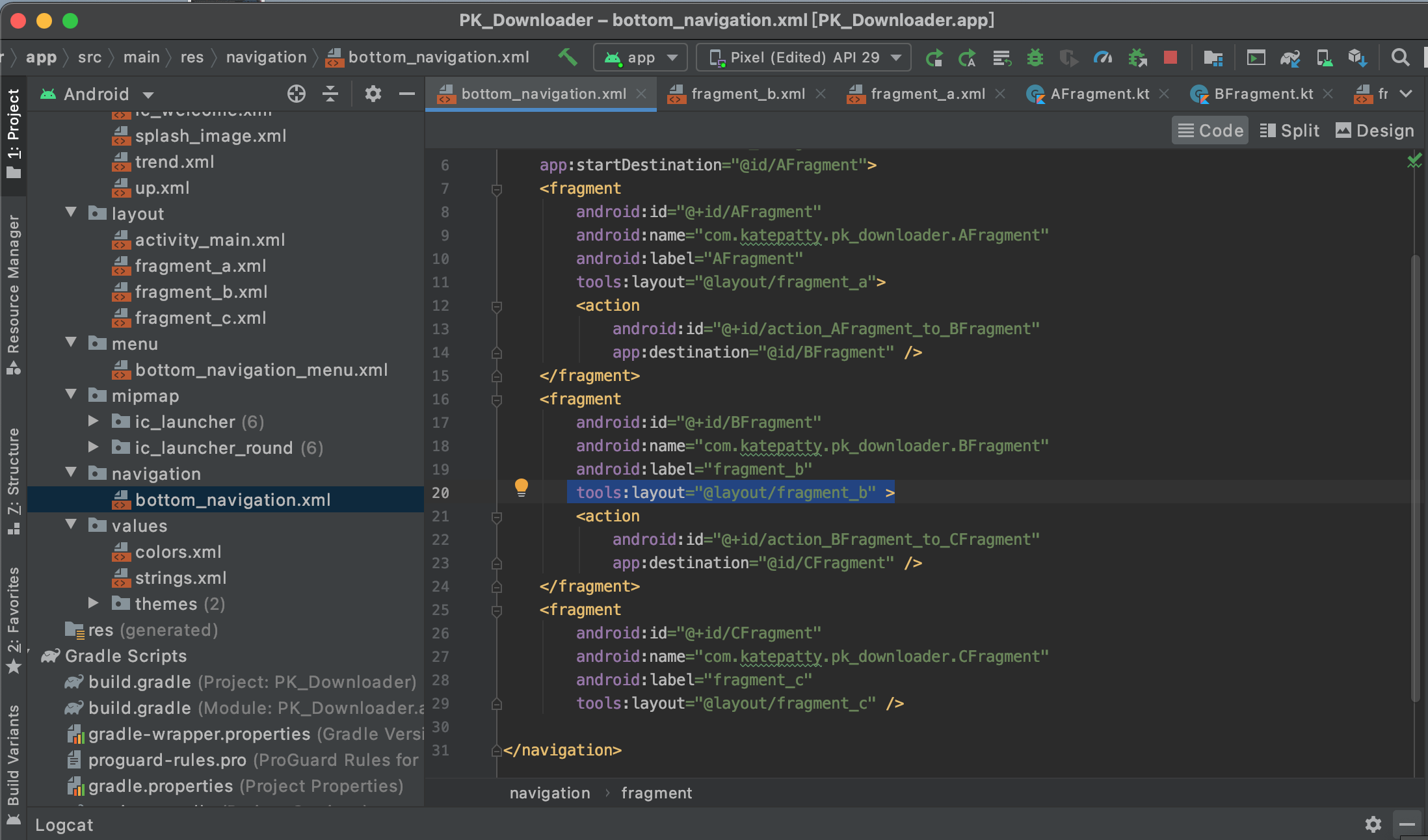The height and width of the screenshot is (840, 1428).
Task: Switch to the fragment_b.xml editor tab
Action: click(747, 94)
